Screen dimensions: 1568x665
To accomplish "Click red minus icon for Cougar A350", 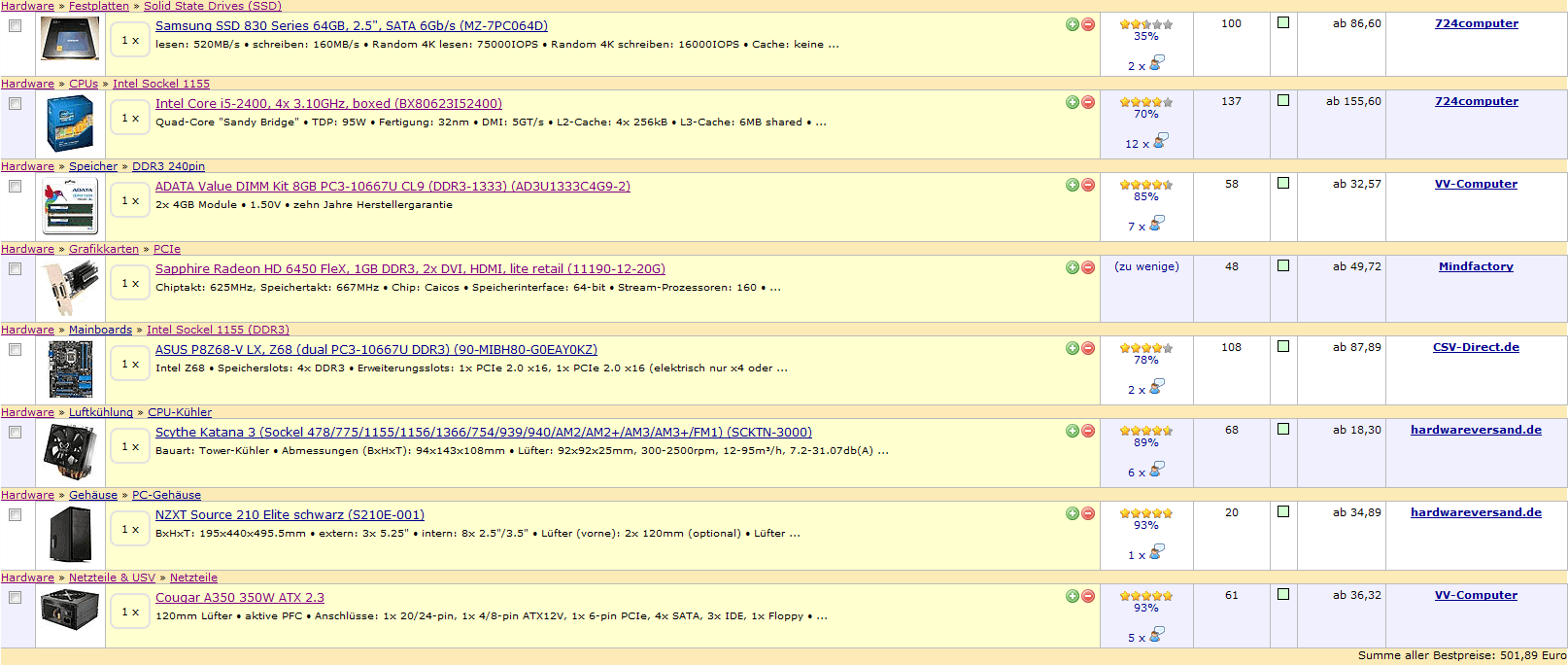I will (1088, 596).
